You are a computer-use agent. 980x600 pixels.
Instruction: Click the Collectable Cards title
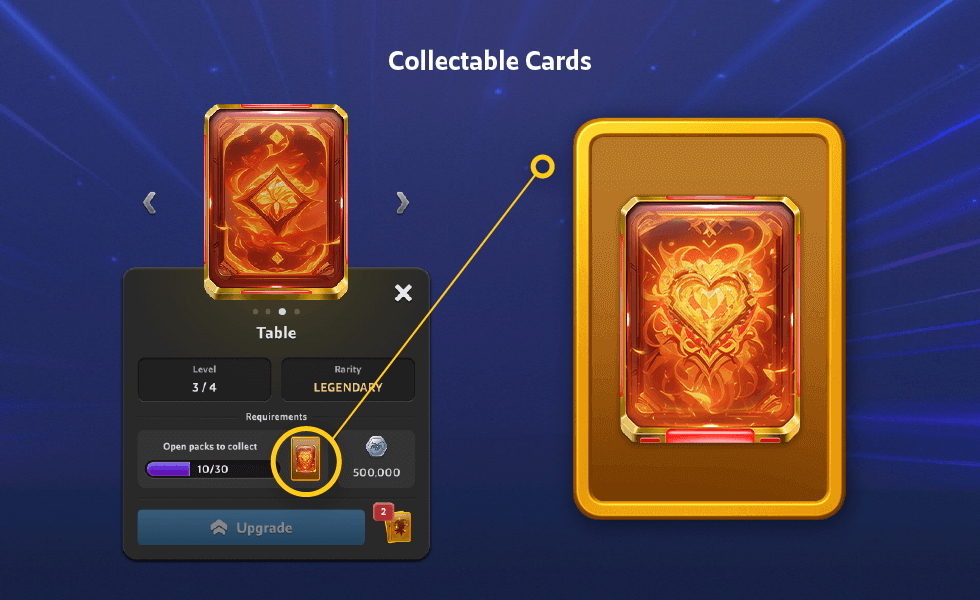point(490,61)
